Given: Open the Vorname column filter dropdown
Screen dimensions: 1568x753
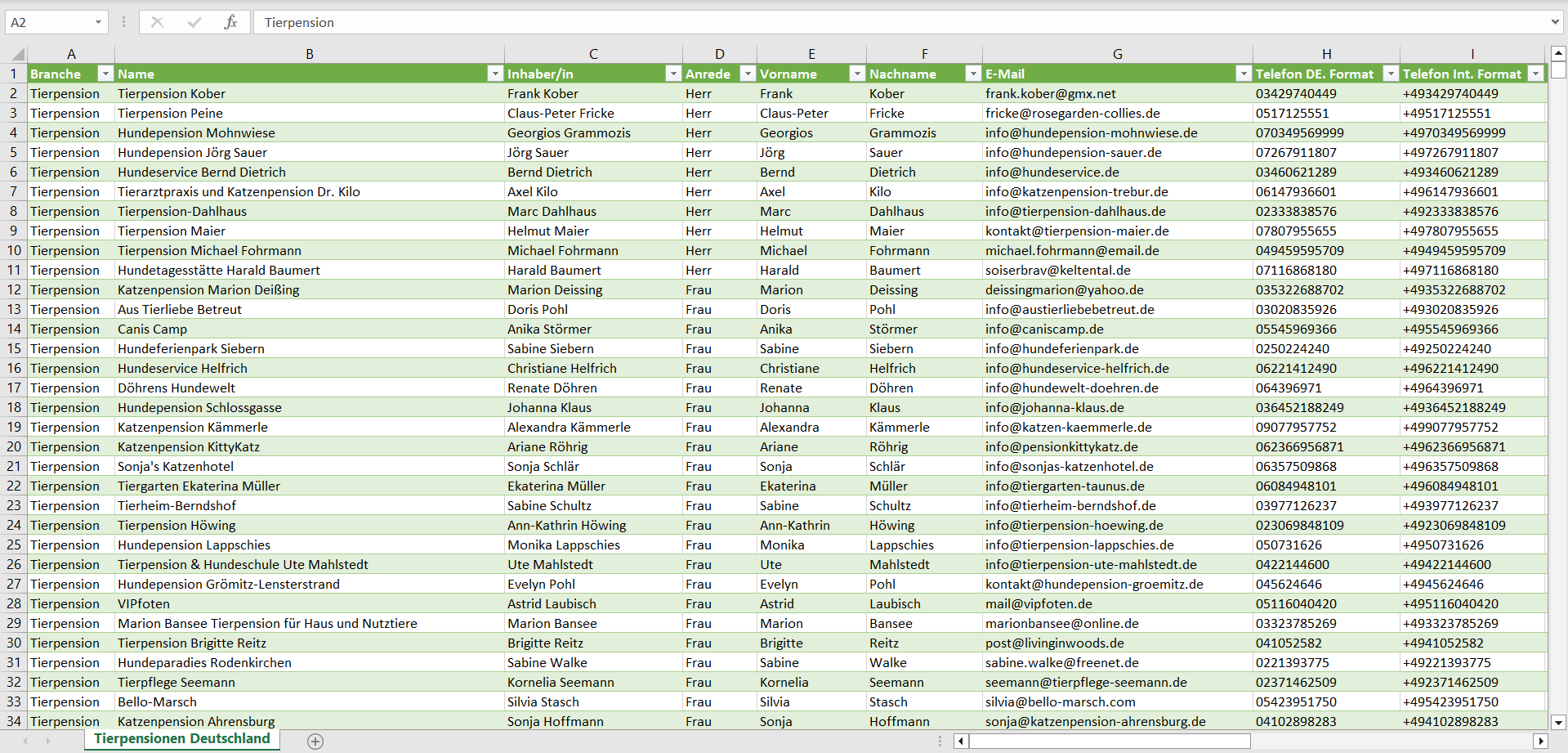Looking at the screenshot, I should [856, 74].
